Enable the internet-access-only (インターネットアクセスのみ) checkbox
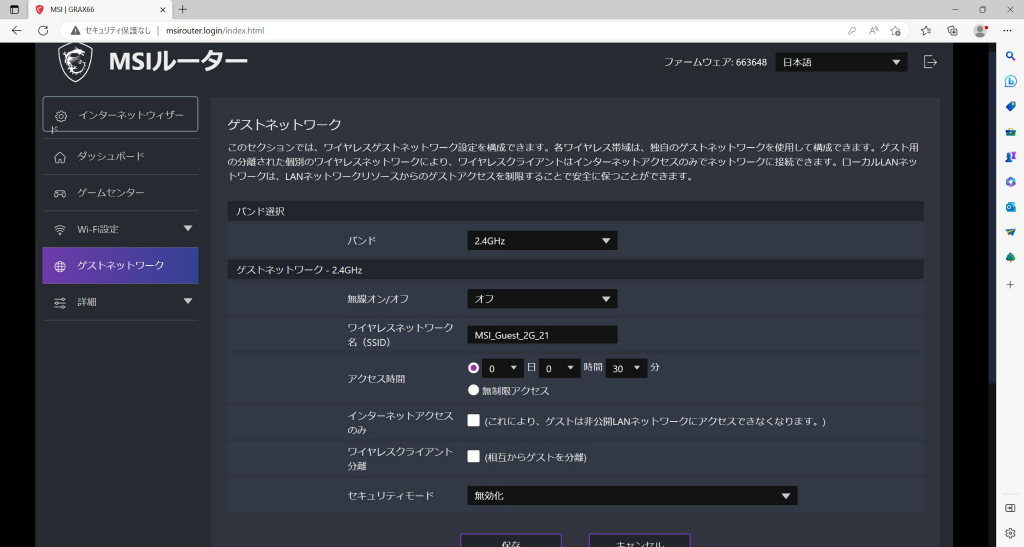The width and height of the screenshot is (1024, 547). click(473, 421)
